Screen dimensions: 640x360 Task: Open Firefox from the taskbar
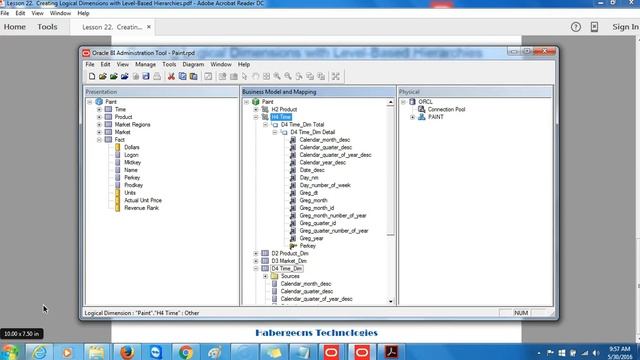[x=127, y=352]
